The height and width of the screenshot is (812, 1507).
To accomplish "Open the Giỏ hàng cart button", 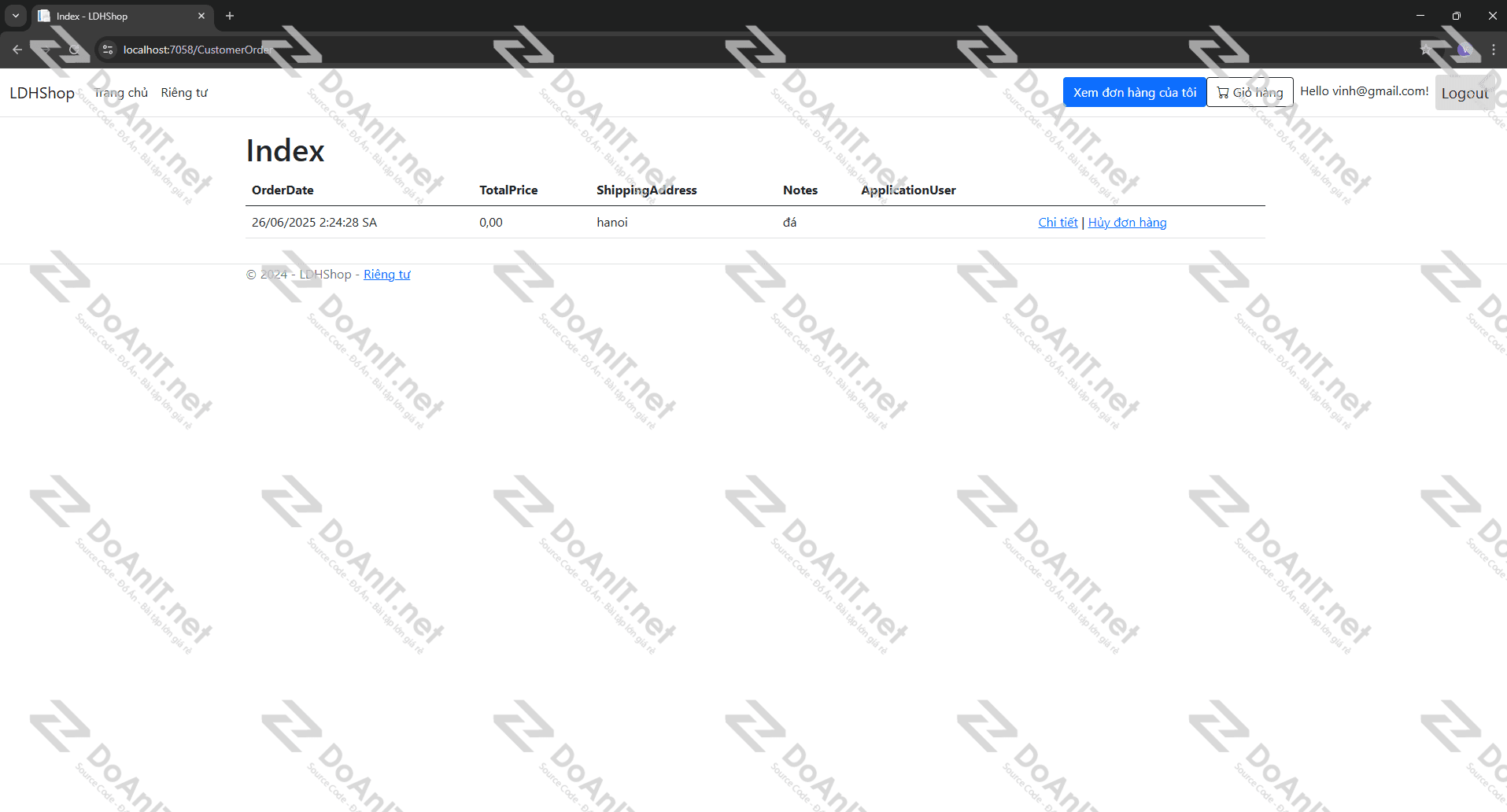I will (x=1250, y=92).
